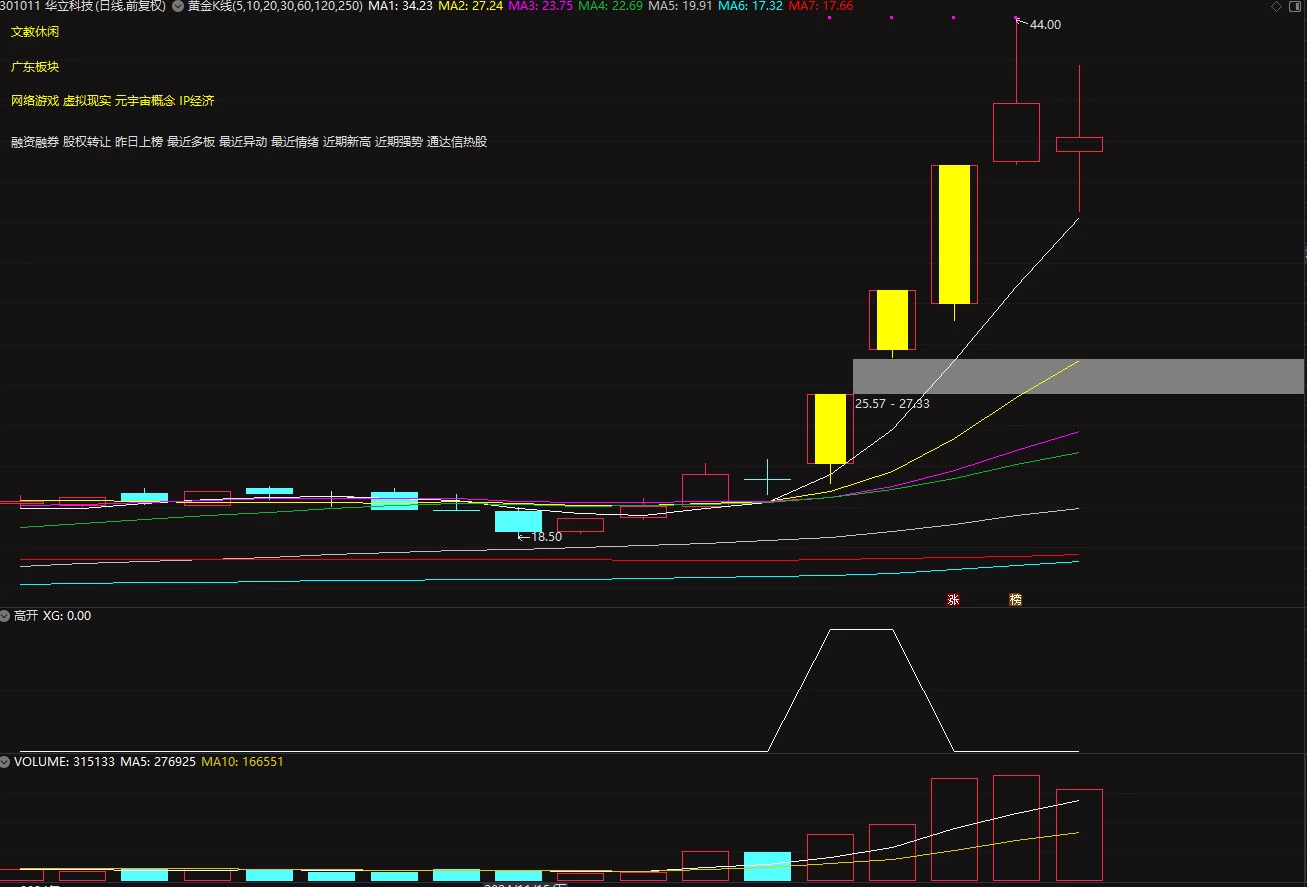Select the 元宇宙概念 concept tag

[145, 101]
